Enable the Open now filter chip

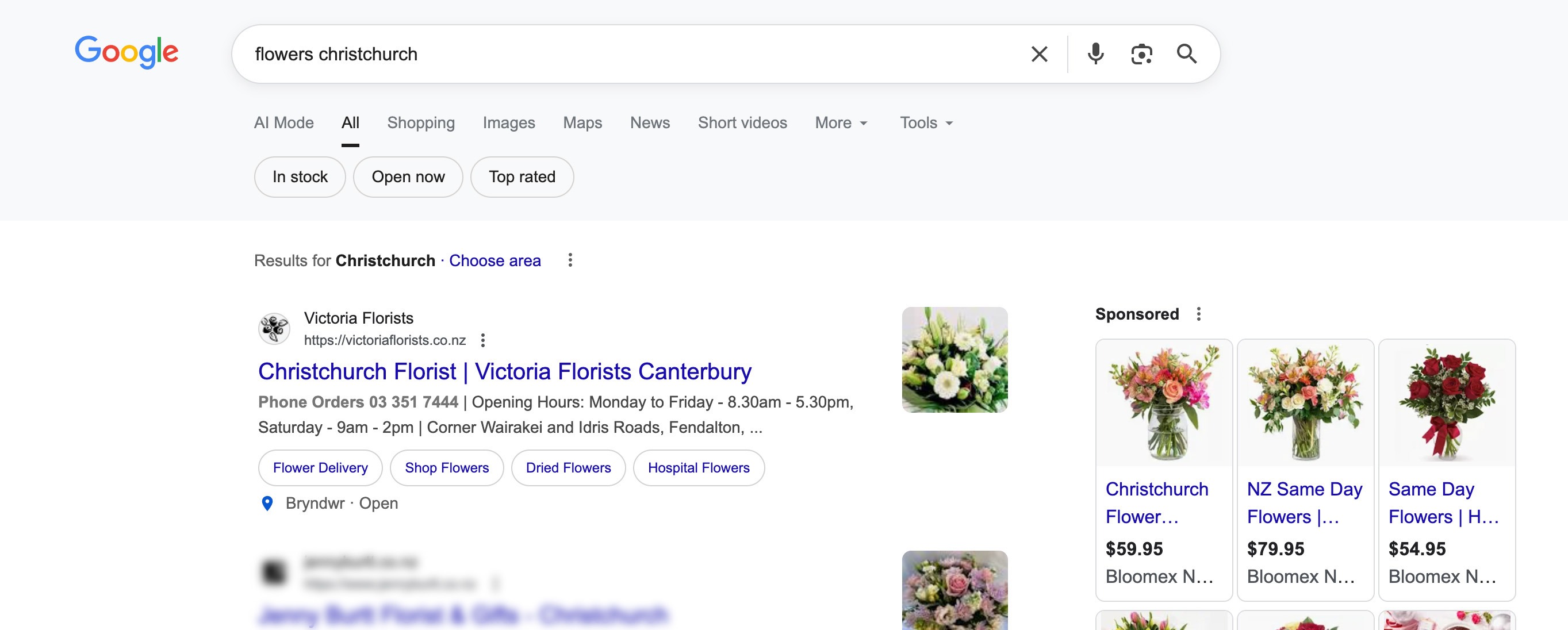pos(408,177)
